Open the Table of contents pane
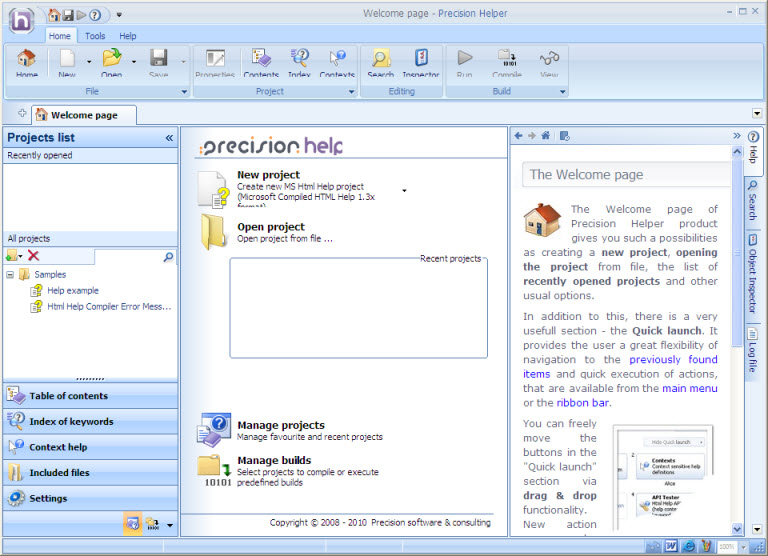 point(90,395)
